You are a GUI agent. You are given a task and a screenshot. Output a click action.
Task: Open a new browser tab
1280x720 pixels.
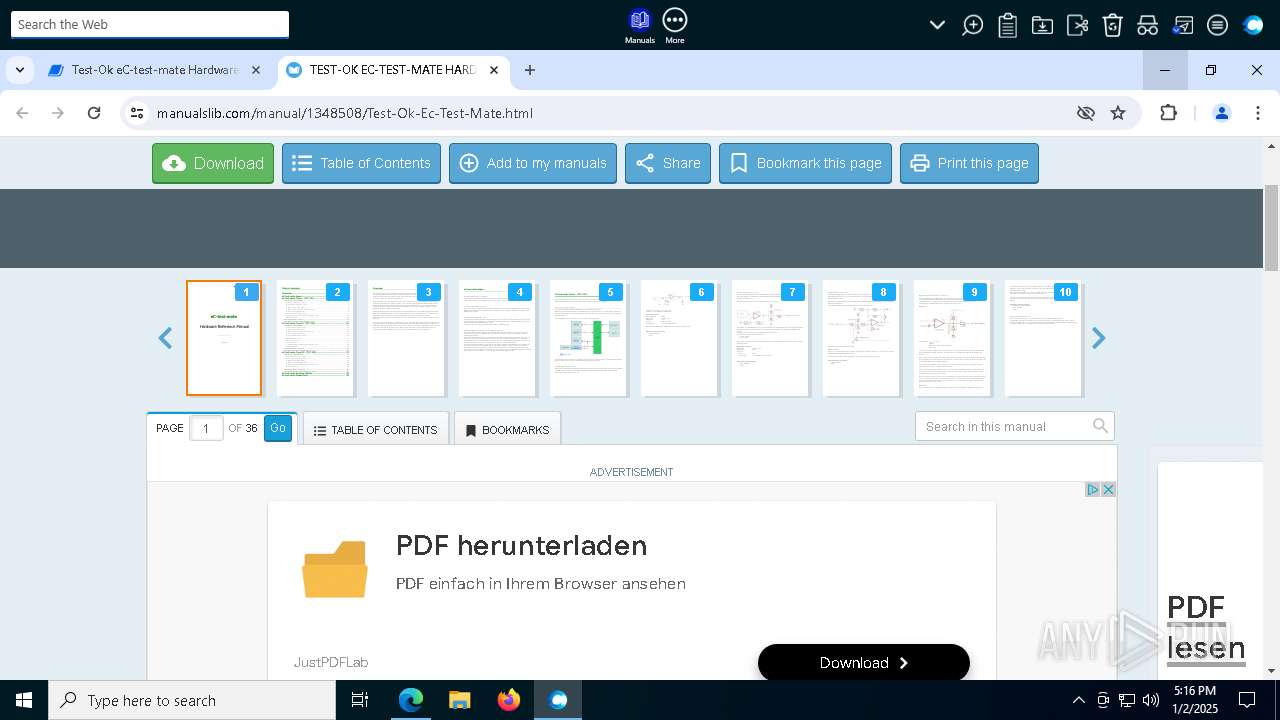click(x=530, y=70)
